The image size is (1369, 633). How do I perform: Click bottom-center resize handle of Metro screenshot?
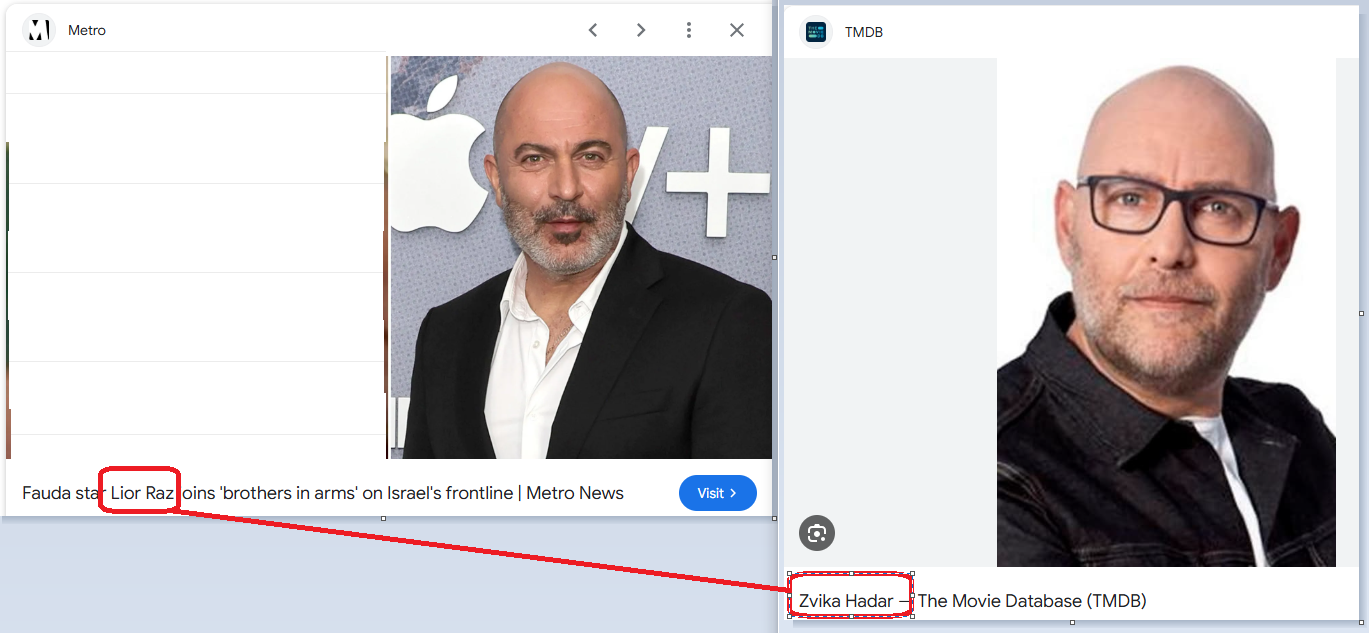click(384, 518)
